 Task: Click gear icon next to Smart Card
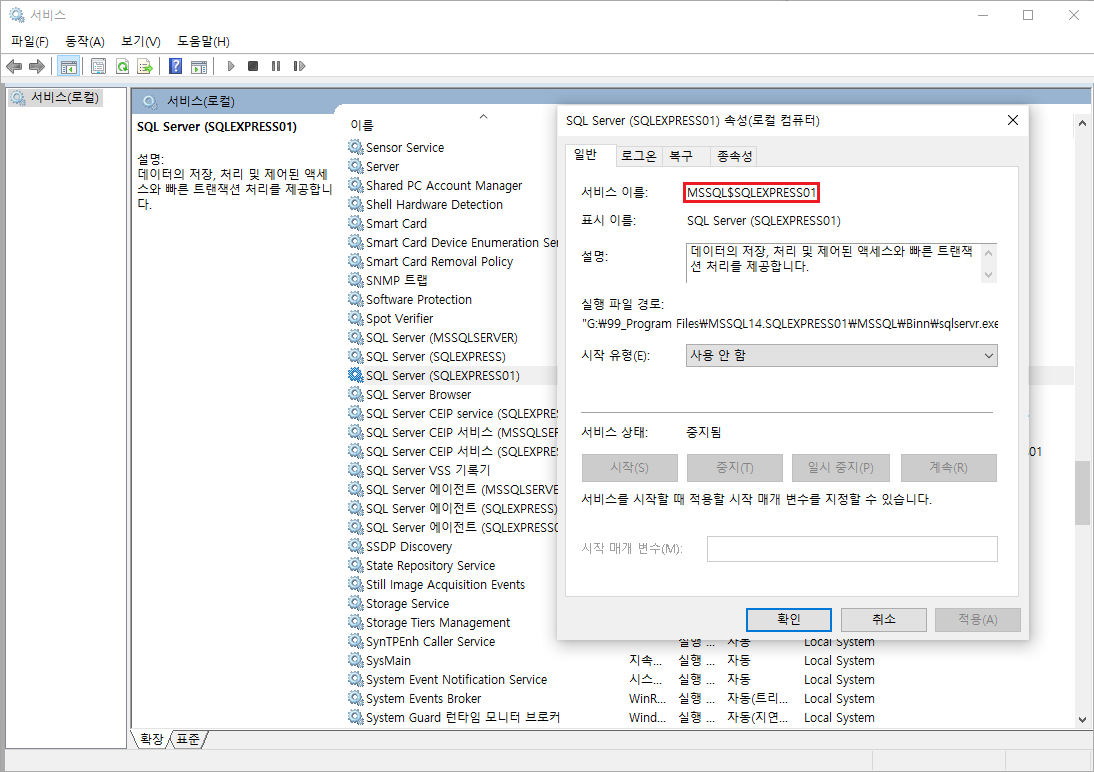[356, 223]
